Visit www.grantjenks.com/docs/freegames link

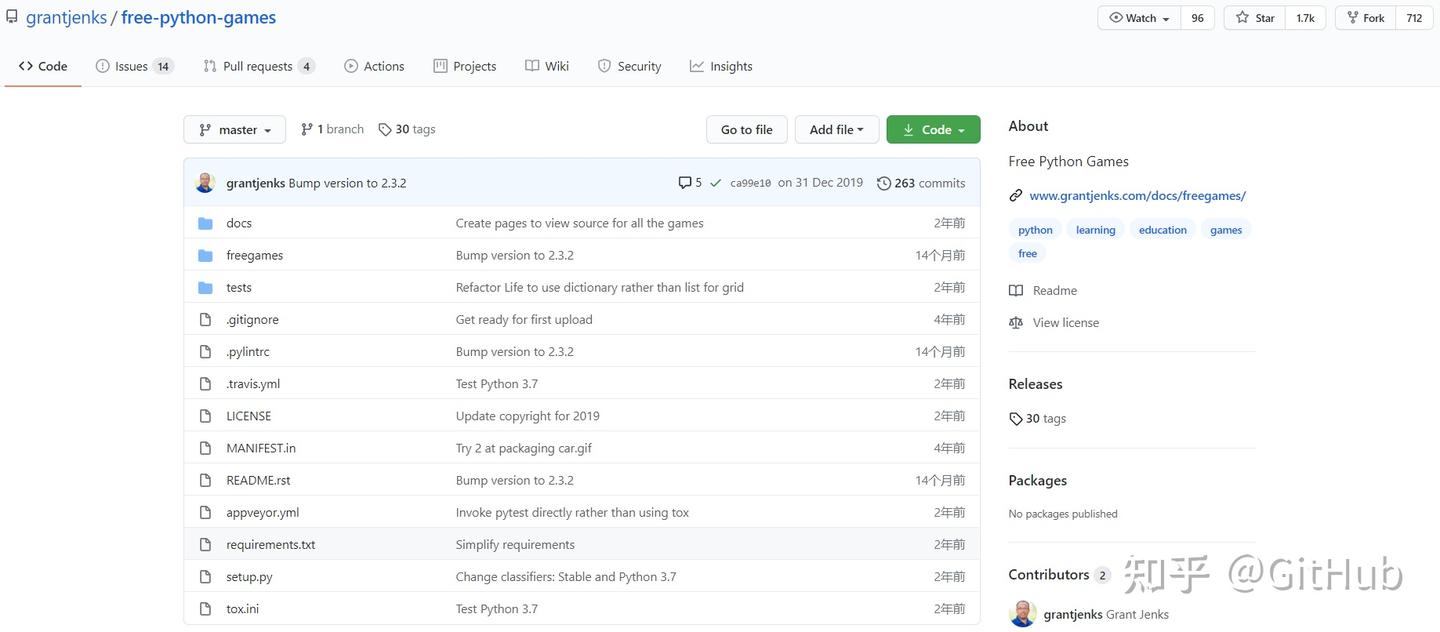tap(1137, 195)
